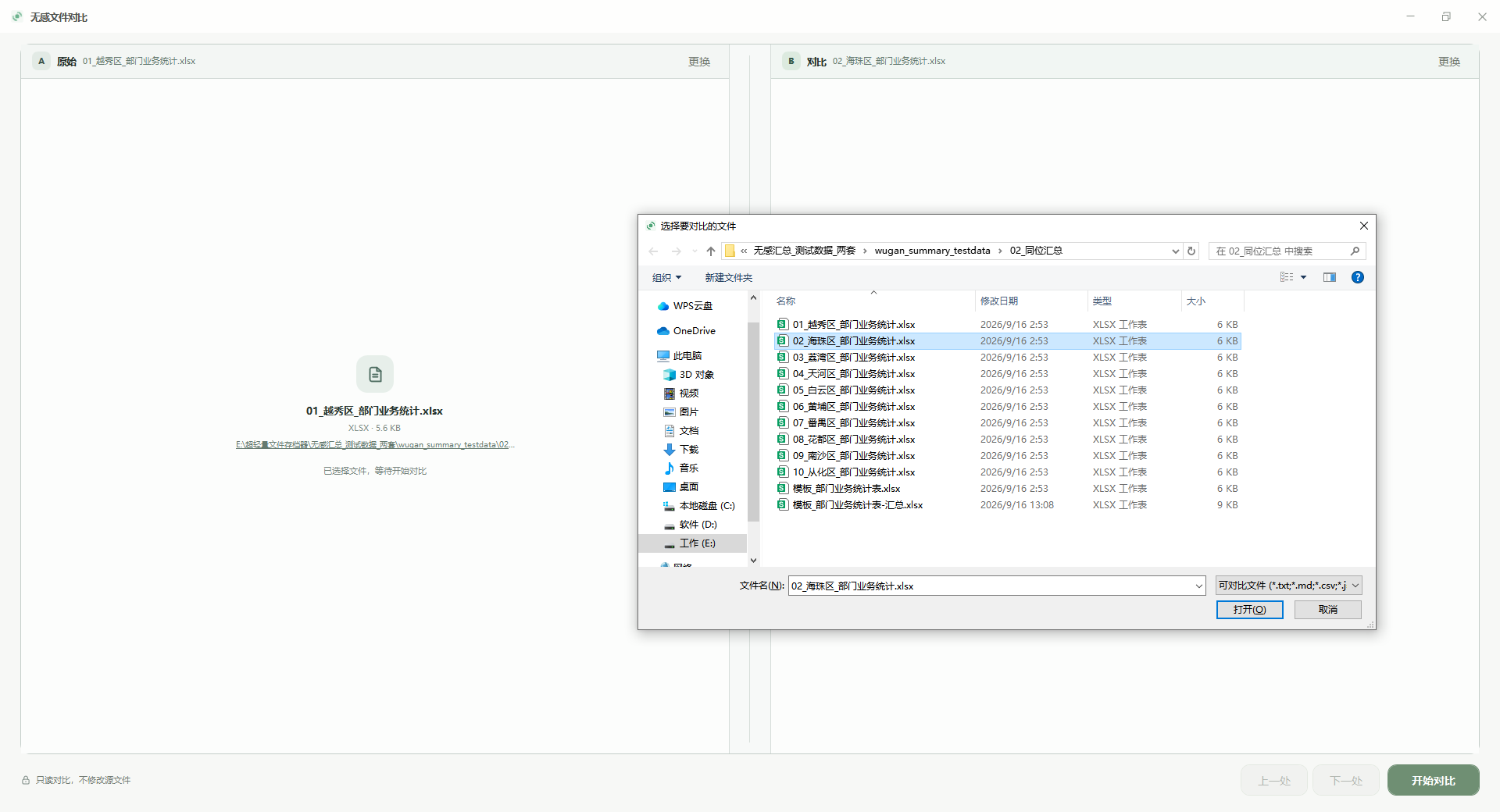Select 工作 (E:) drive
The height and width of the screenshot is (812, 1500).
(692, 543)
